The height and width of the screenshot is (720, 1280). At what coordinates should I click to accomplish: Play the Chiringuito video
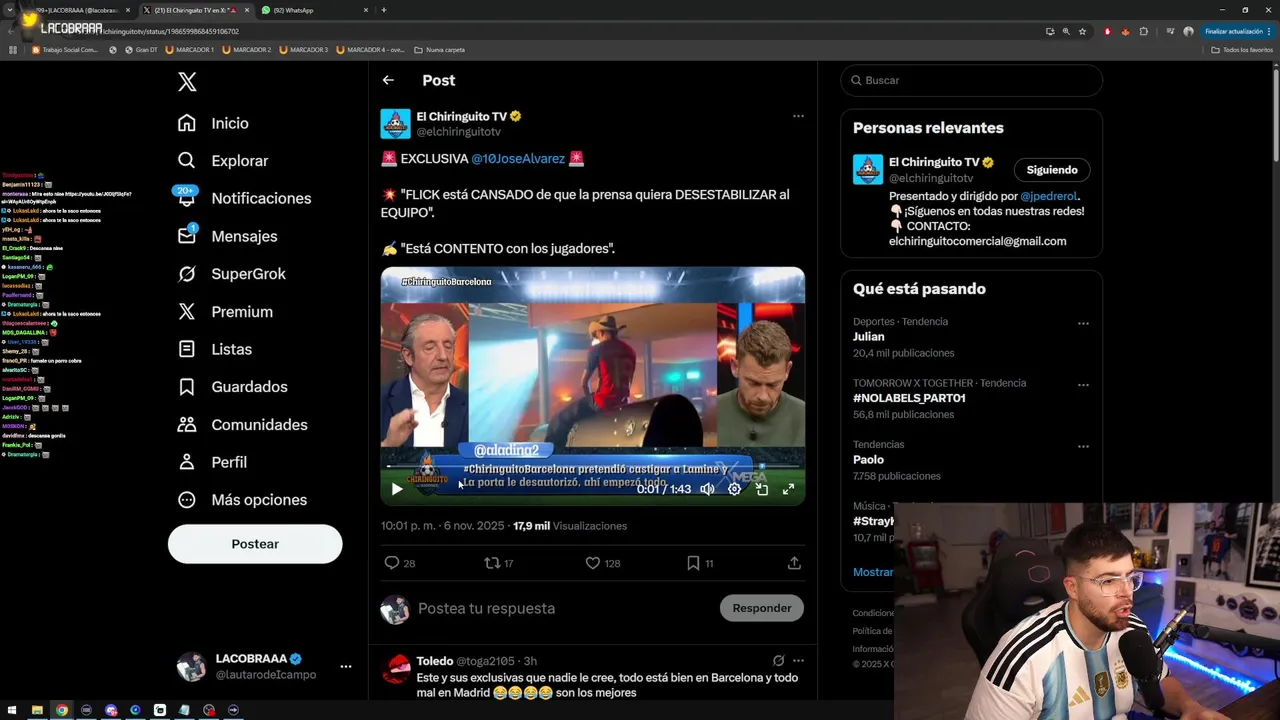397,489
